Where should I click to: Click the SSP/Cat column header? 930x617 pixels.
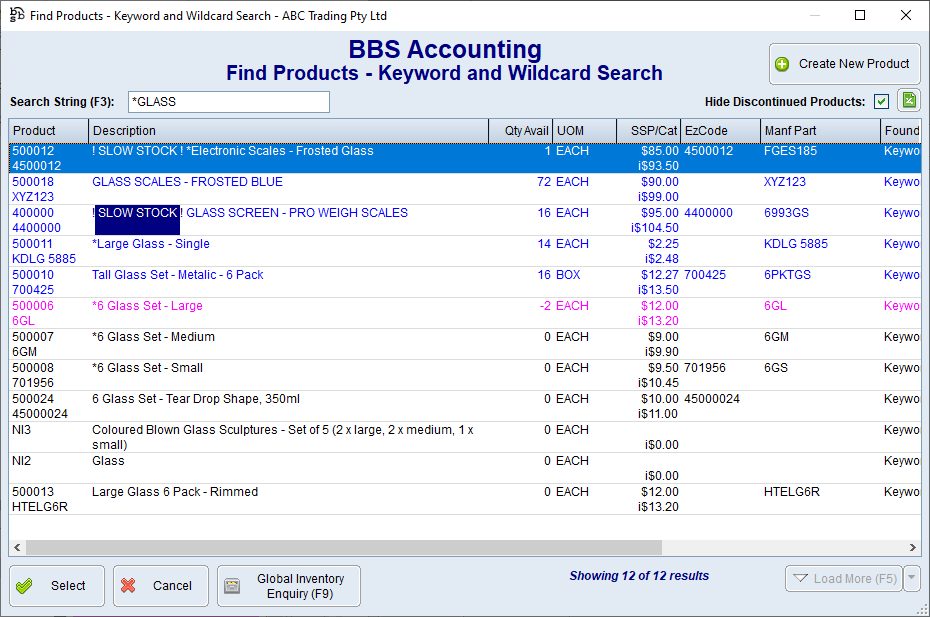[x=648, y=131]
